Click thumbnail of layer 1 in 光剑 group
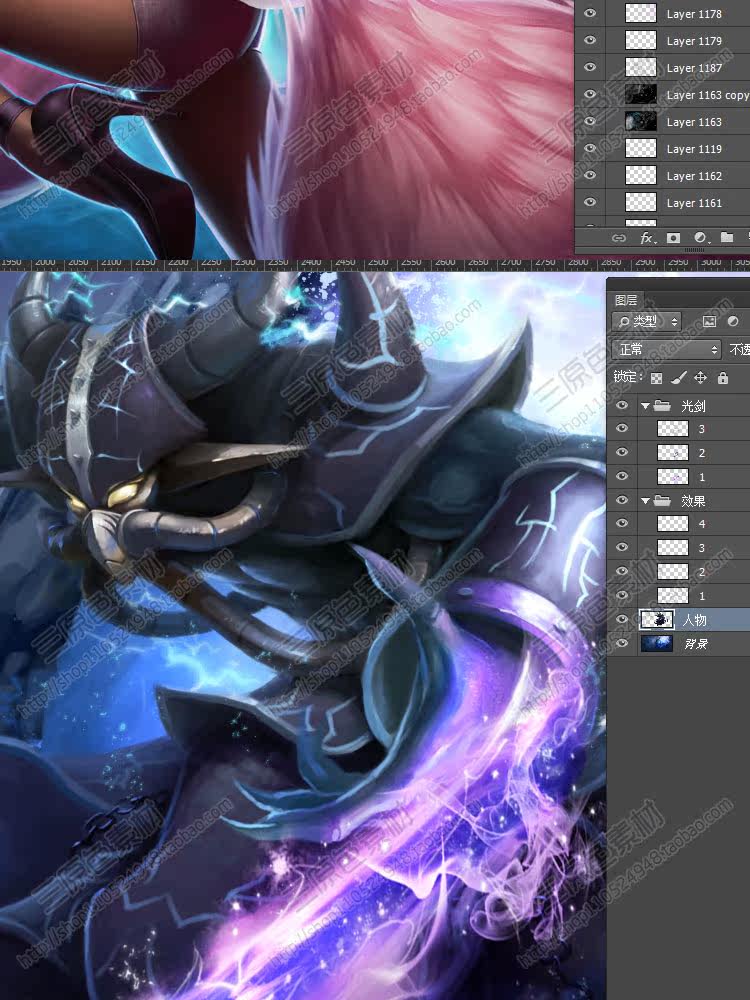This screenshot has width=750, height=1000. tap(673, 476)
